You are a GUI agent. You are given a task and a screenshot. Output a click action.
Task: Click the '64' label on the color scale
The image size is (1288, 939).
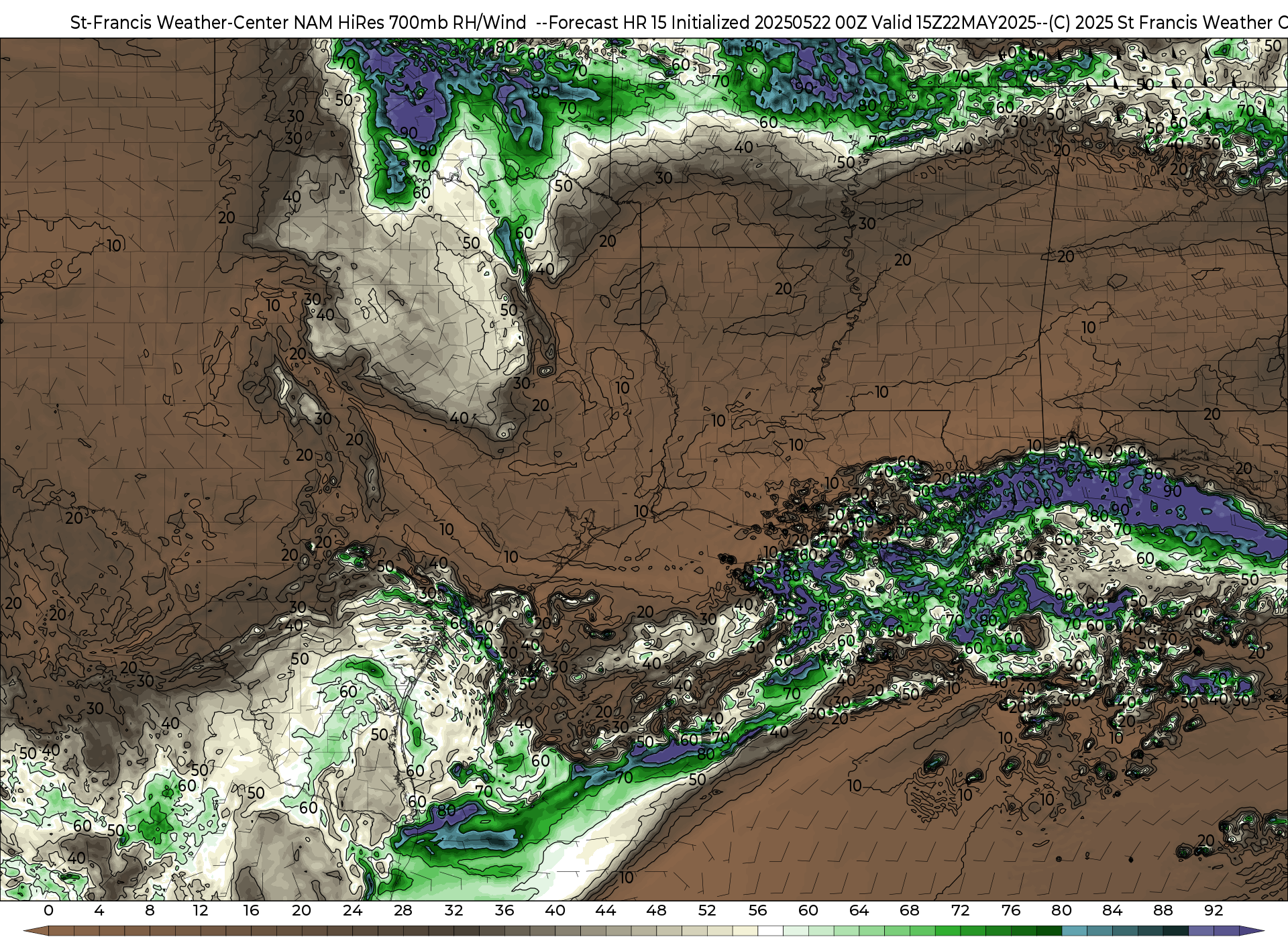859,910
